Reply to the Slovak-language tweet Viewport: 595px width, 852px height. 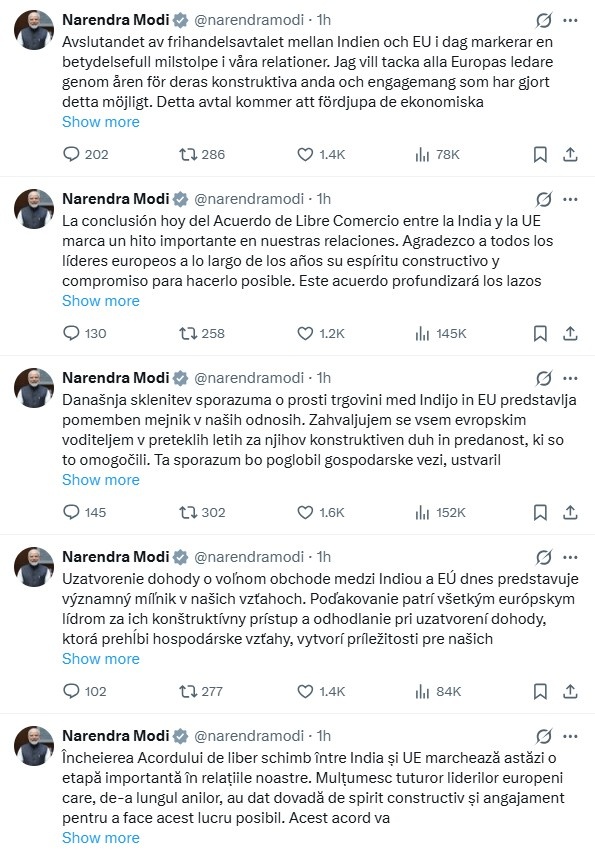[70, 691]
